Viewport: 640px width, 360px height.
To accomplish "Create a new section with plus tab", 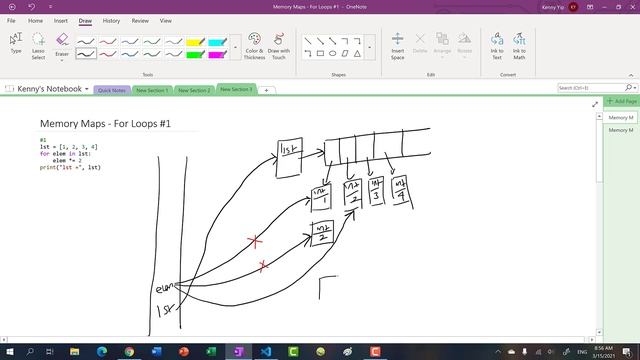I will click(x=266, y=90).
